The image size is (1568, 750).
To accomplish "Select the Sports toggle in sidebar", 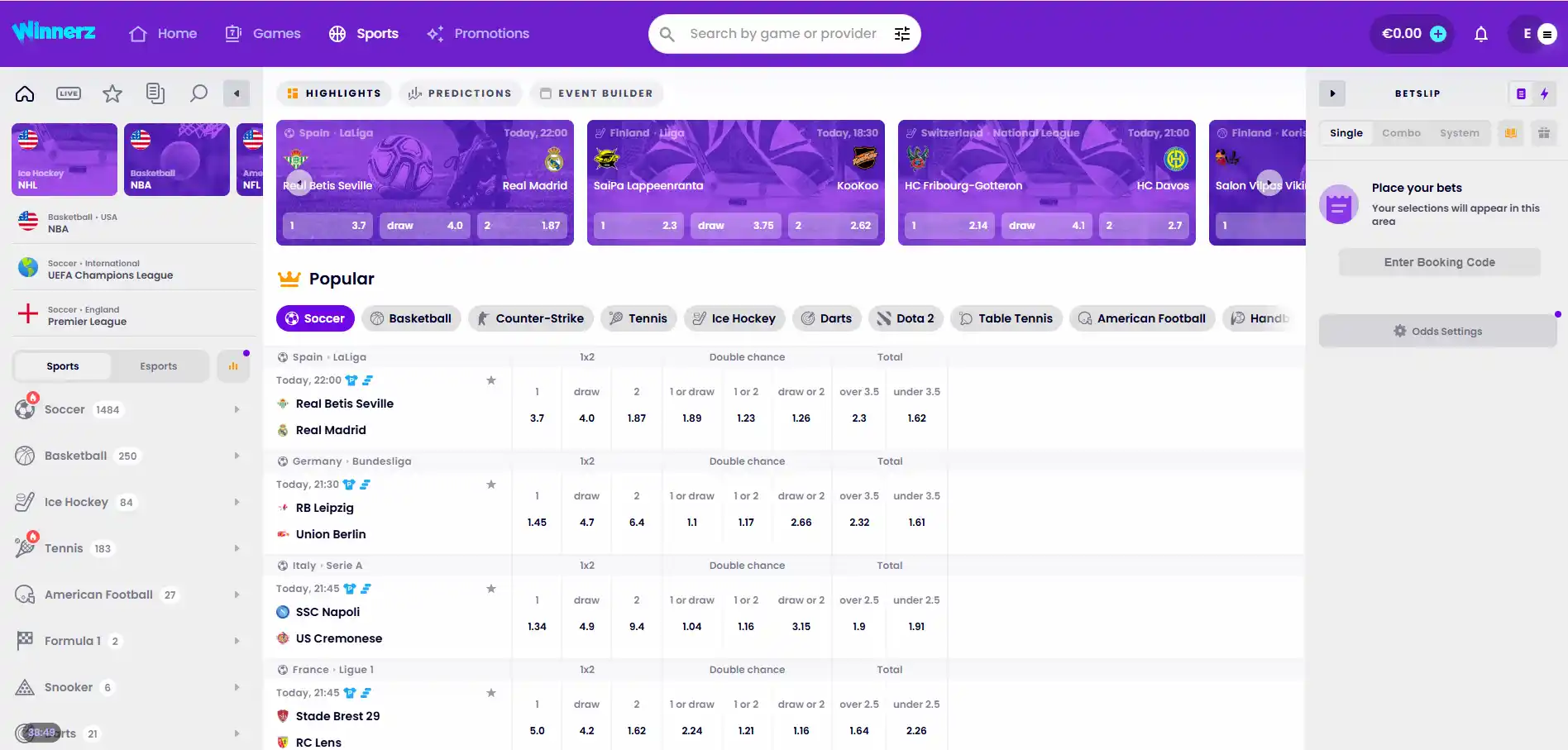I will (x=63, y=366).
